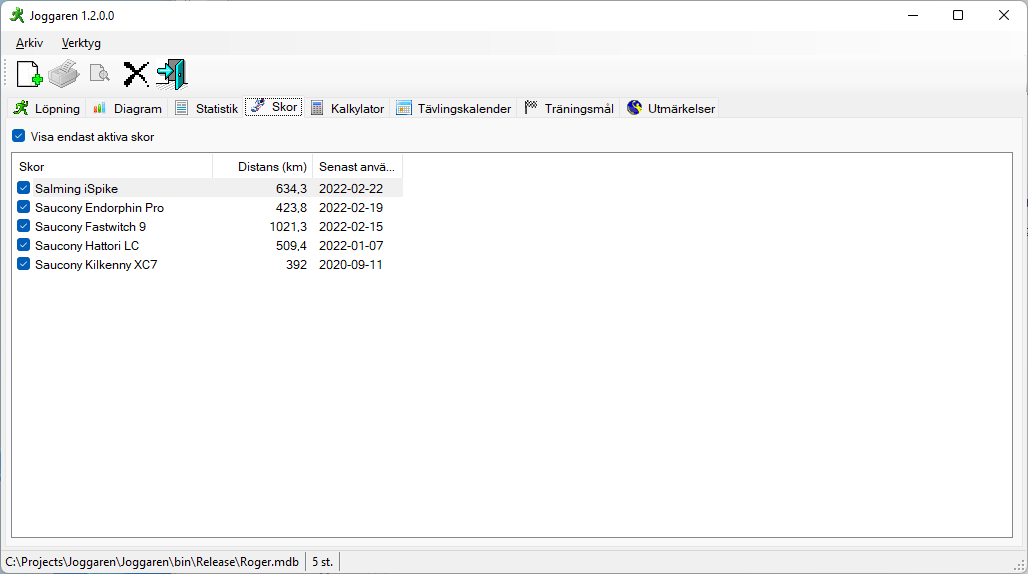This screenshot has width=1028, height=574.
Task: Select the Saucony Kilkenny XC7 name
Action: 96,265
